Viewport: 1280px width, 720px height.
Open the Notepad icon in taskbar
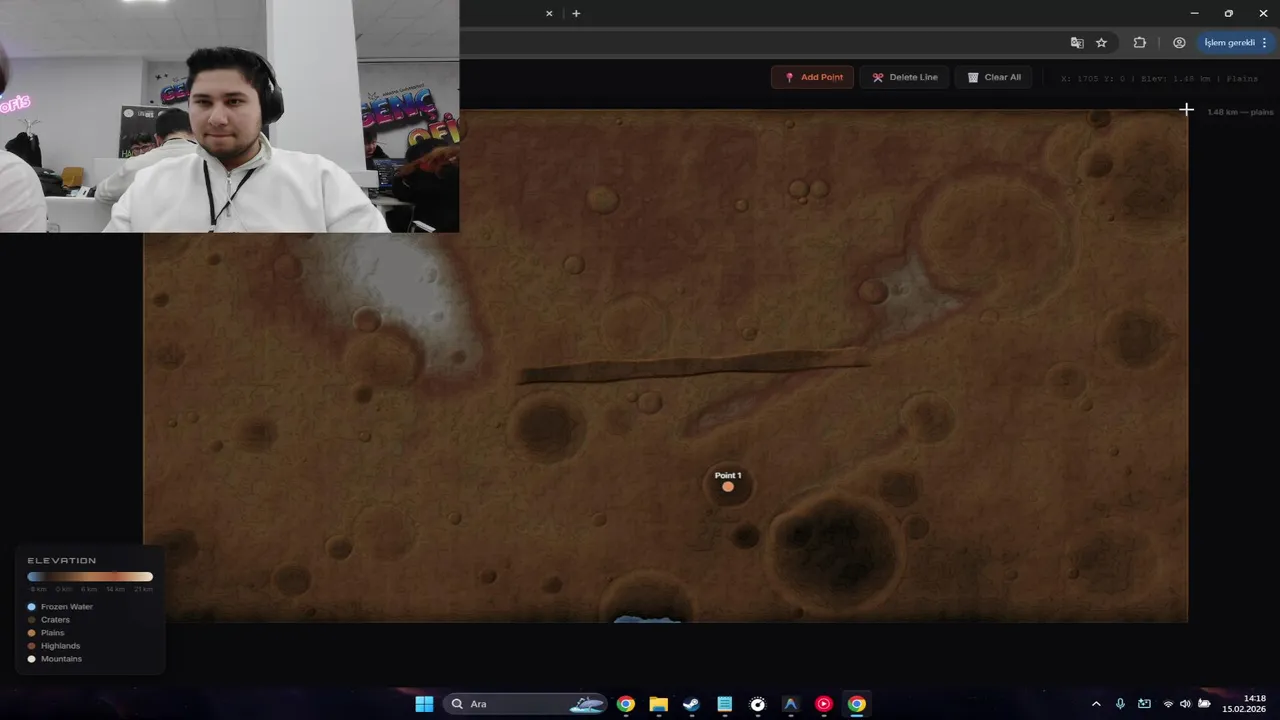(x=725, y=704)
